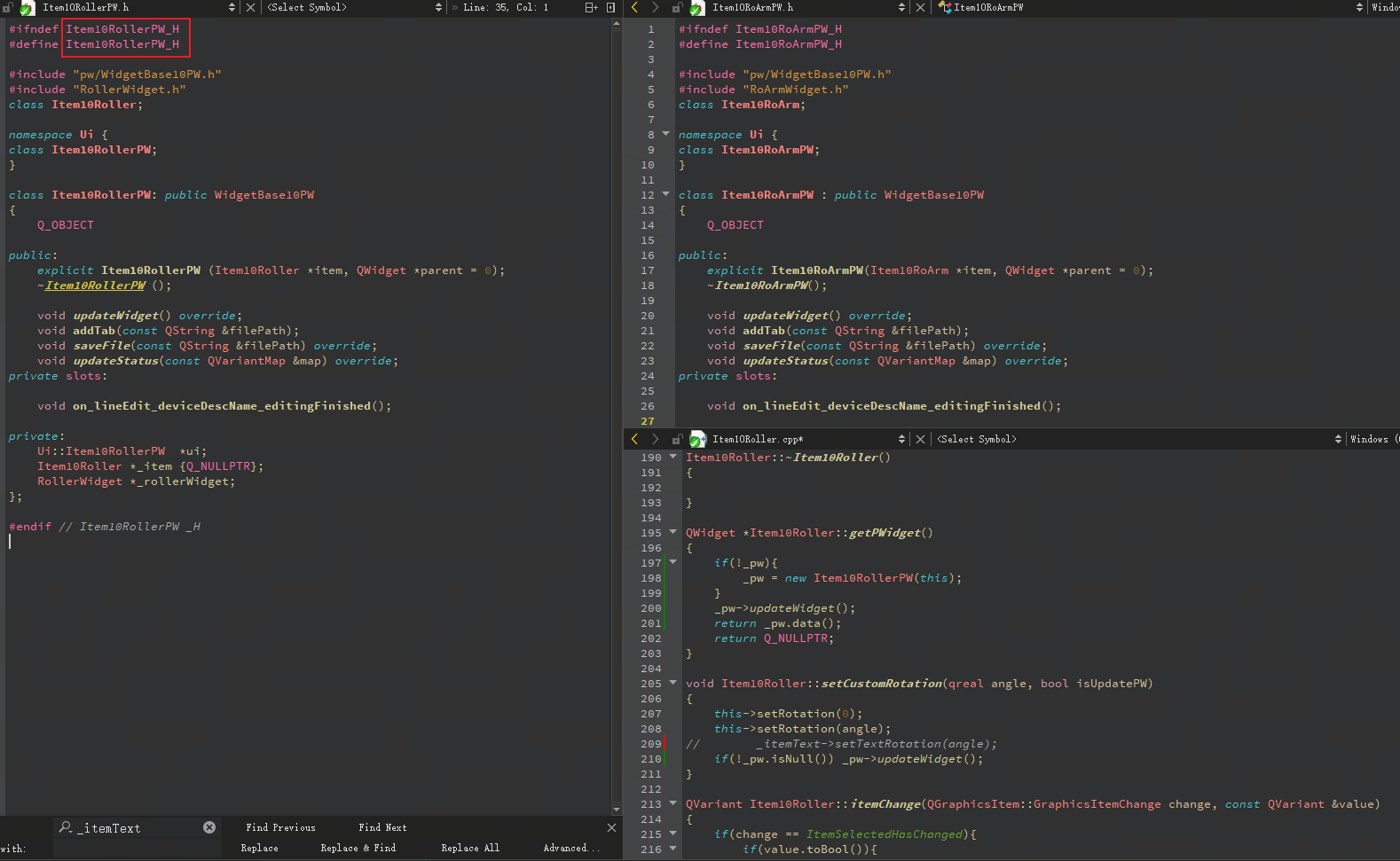Collapse the itemChange function fold at line 213

[673, 803]
